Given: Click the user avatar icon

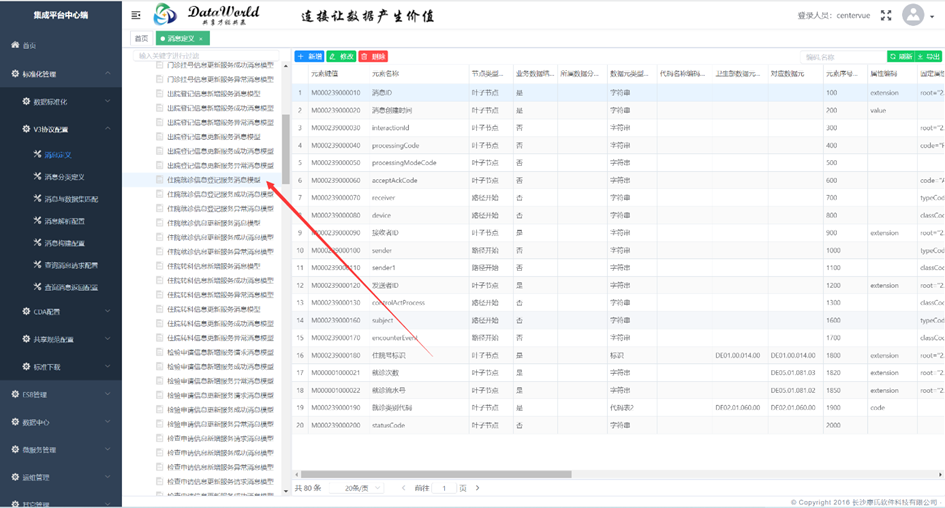Looking at the screenshot, I should point(913,15).
